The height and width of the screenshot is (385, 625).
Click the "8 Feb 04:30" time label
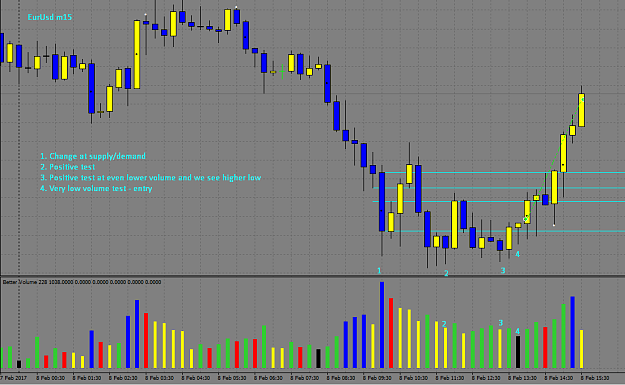point(195,378)
